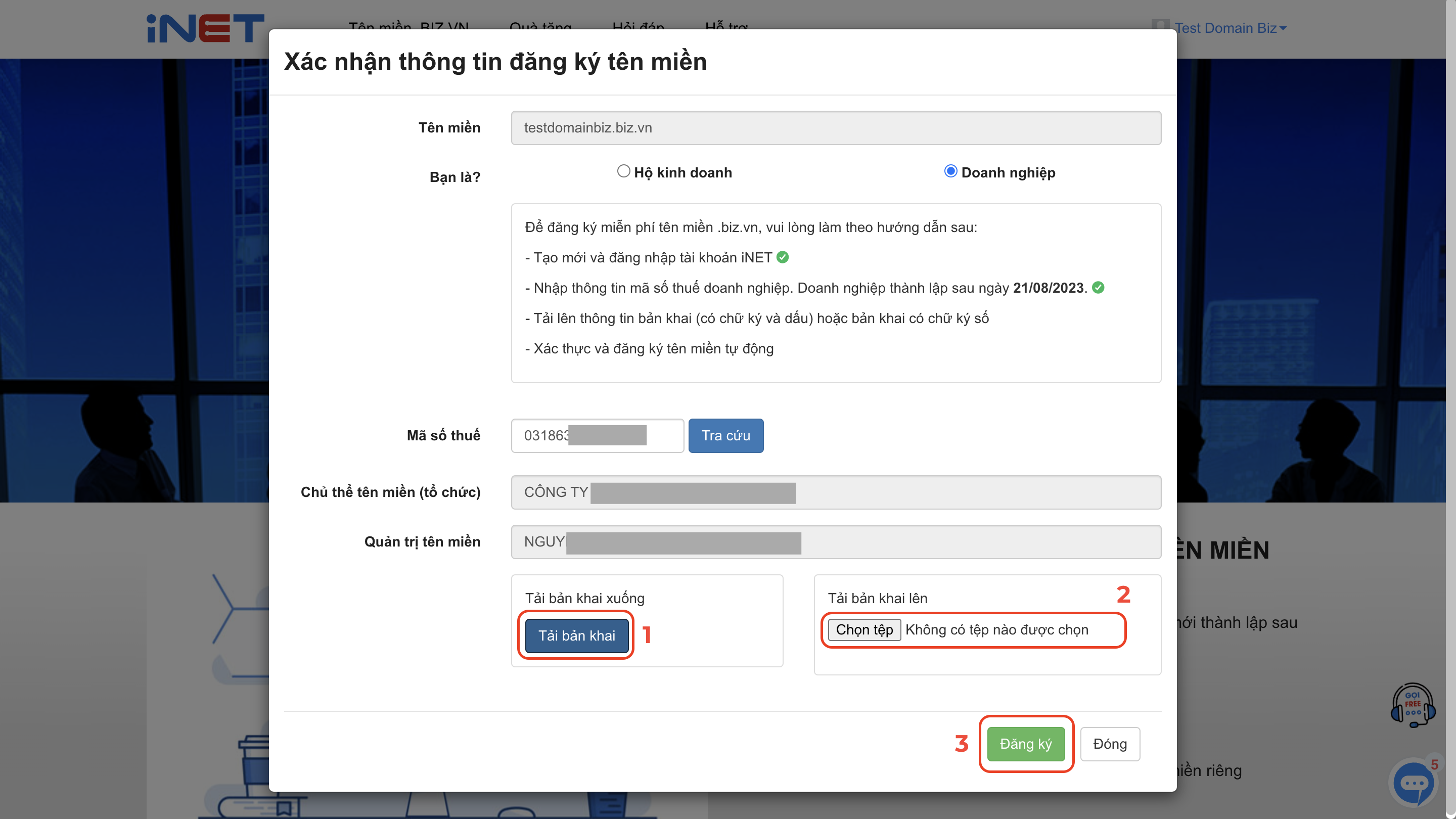Click the iNET logo

coord(205,28)
